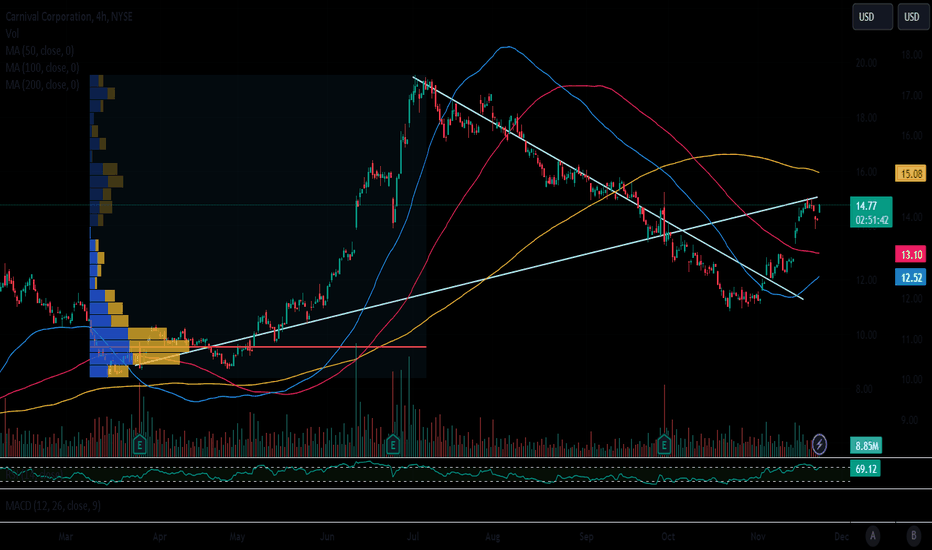Screen dimensions: 932x550
Task: Click the 20.00 price scale label
Action: coord(866,63)
